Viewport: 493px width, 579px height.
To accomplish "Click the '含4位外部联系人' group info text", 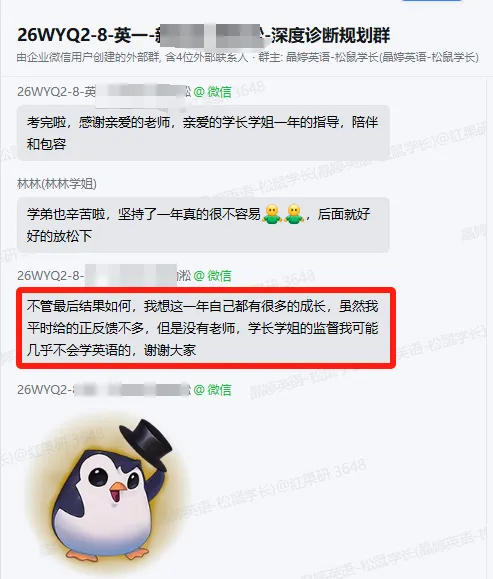I will coord(206,58).
